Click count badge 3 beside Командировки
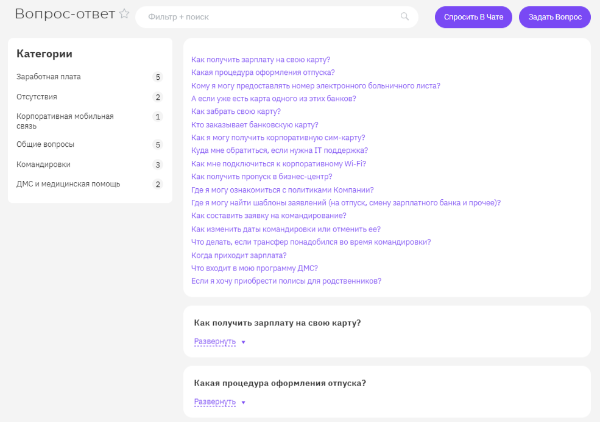Screen dimensions: 600x422 (158, 165)
